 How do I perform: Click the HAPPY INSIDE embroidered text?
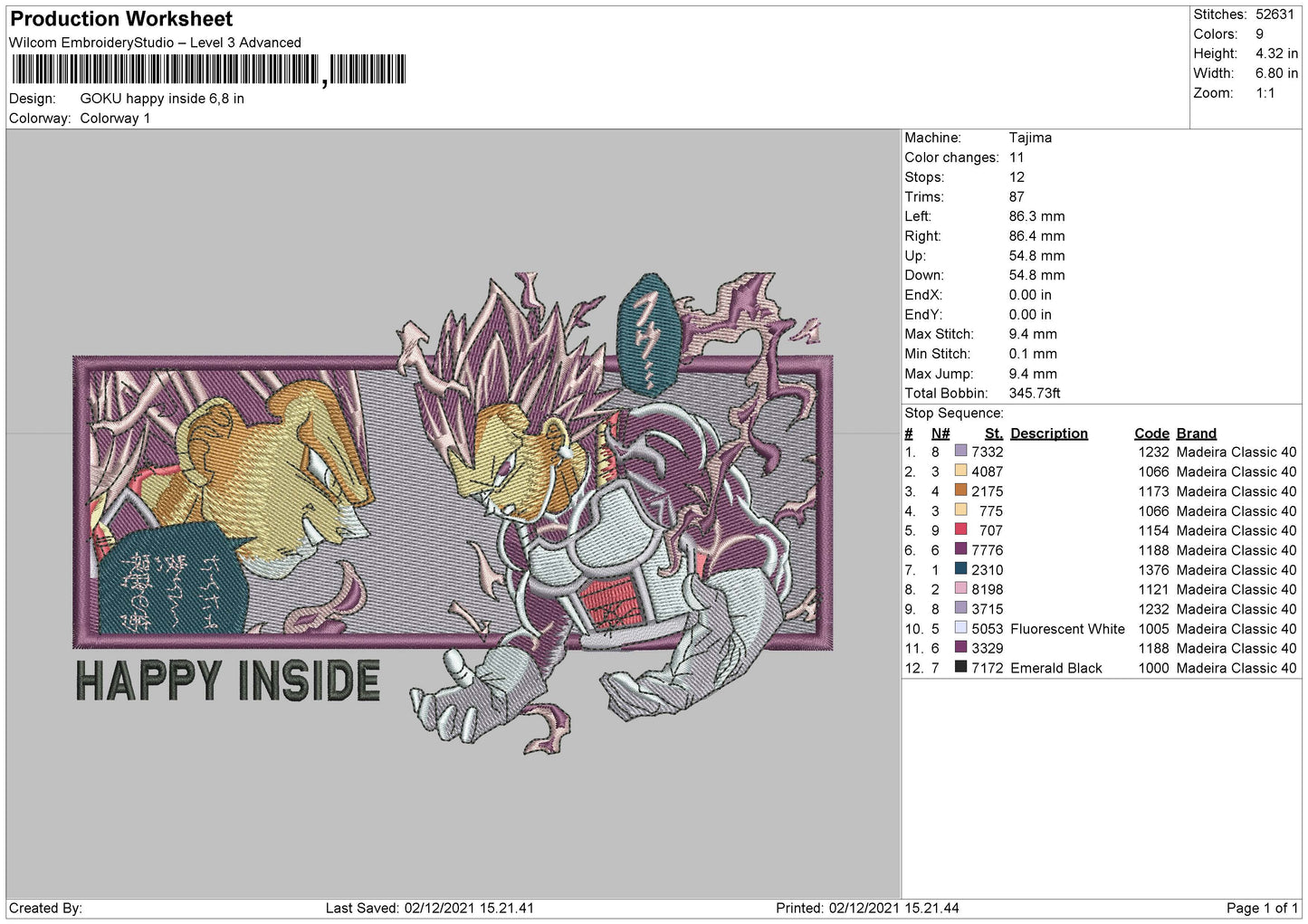227,681
